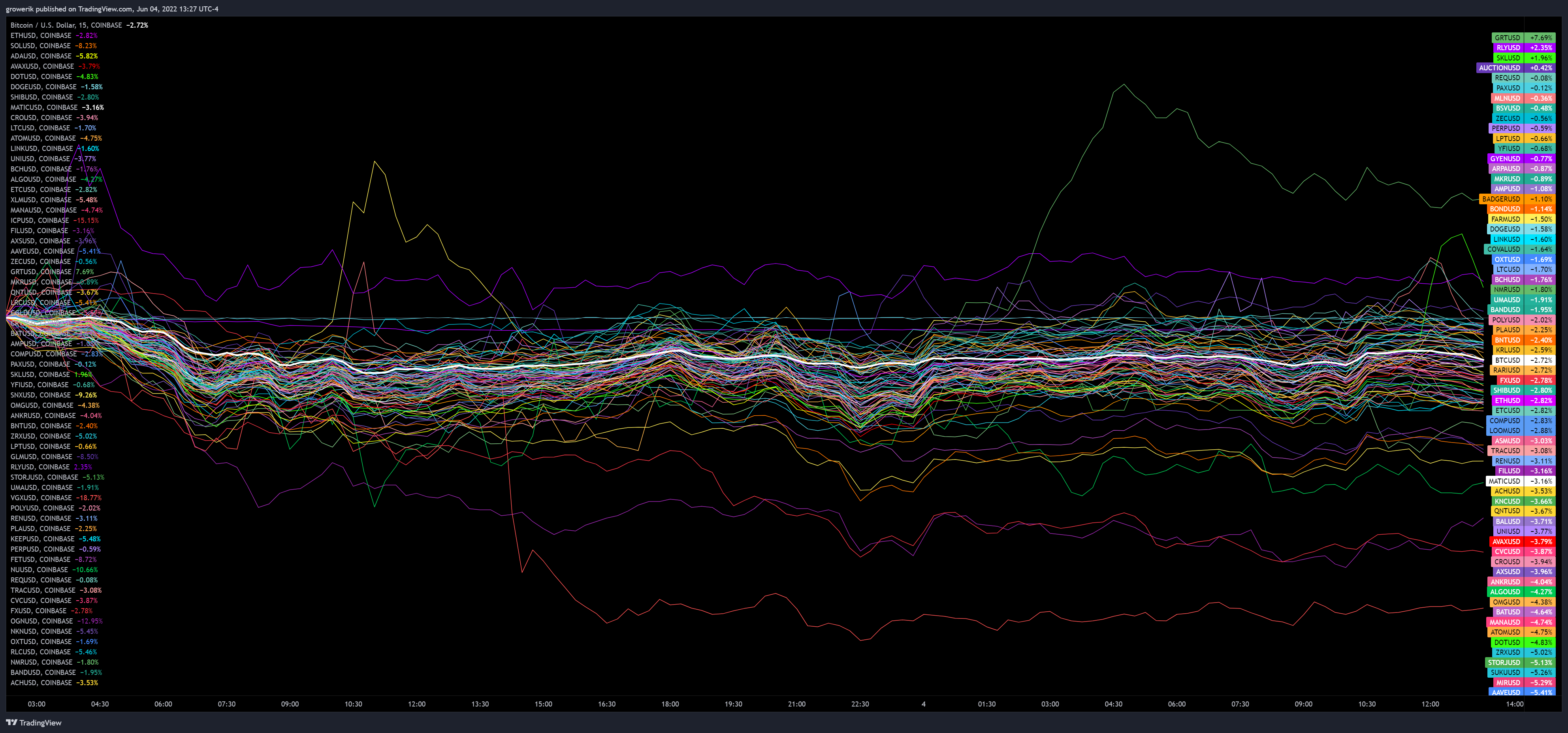Click the AUCTIONUSD +0.42% scale label
1568x733 pixels.
point(1516,68)
